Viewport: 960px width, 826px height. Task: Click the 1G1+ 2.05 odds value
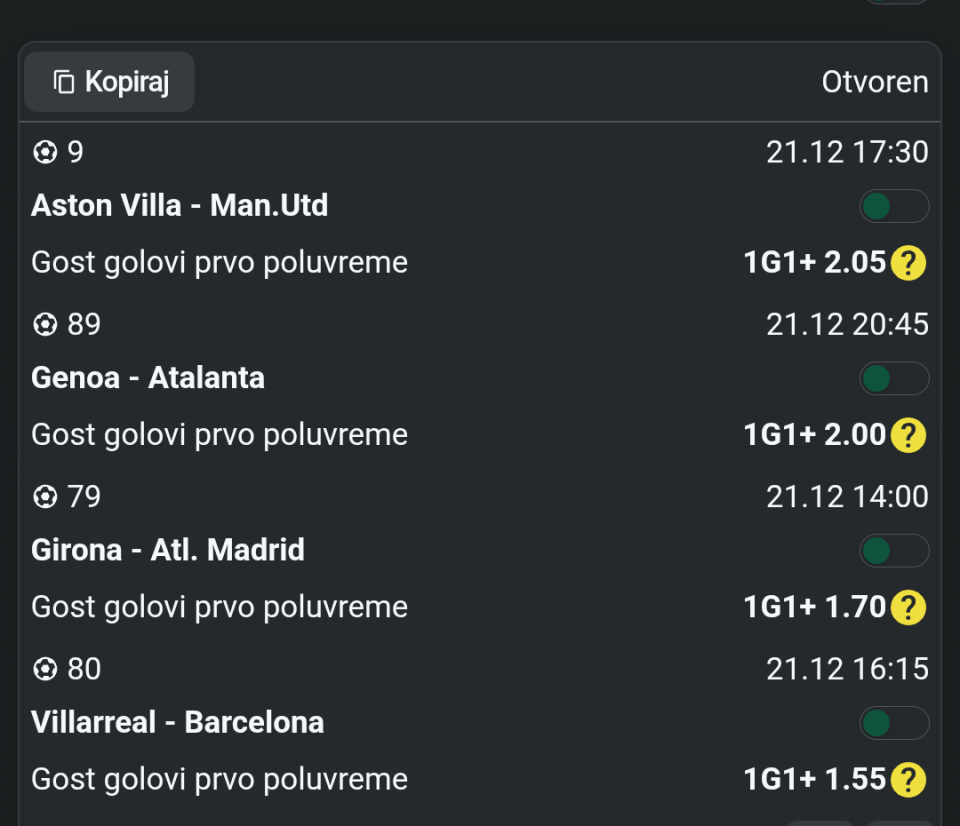pos(814,263)
